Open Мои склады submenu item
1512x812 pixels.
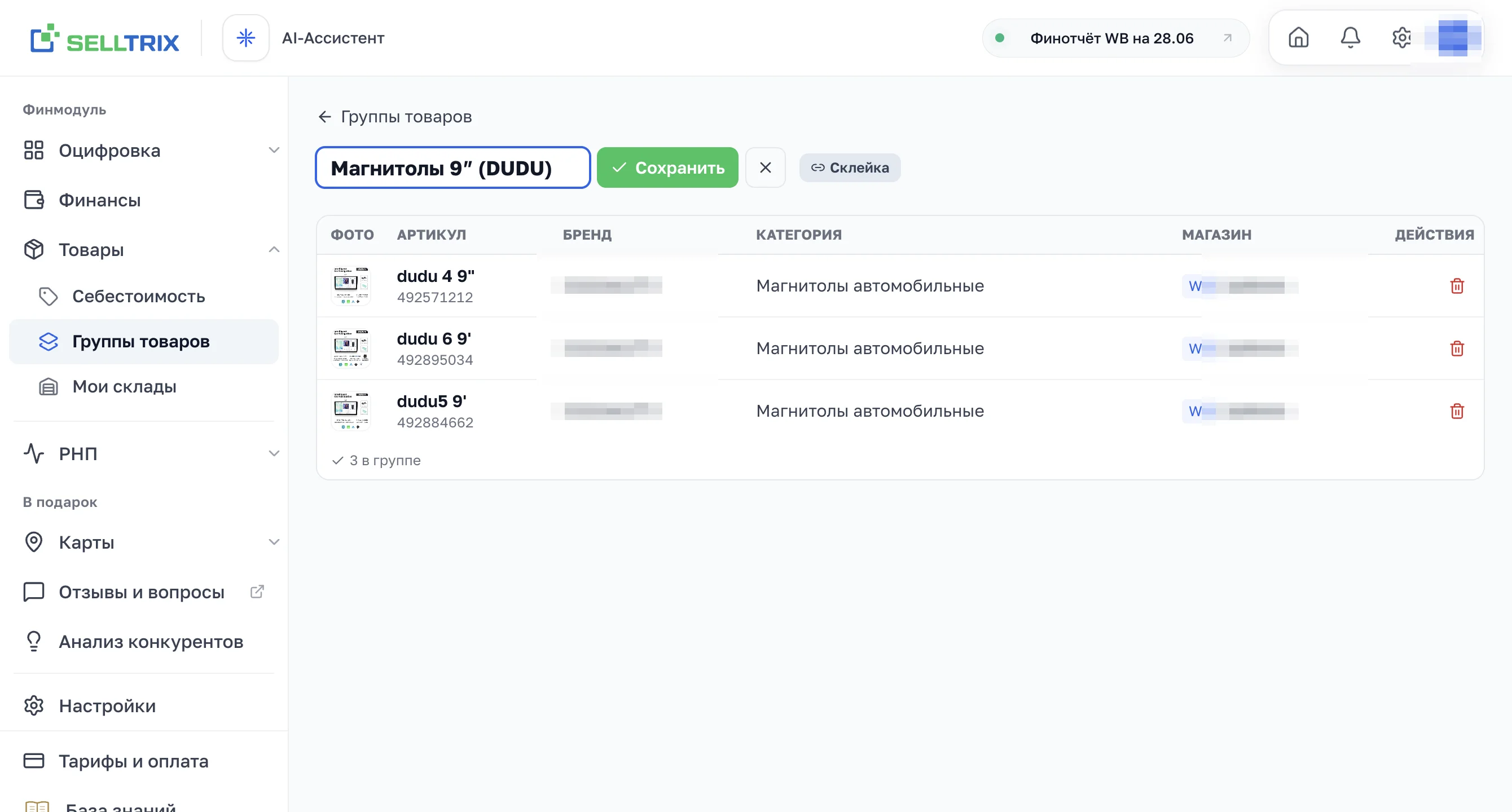tap(144, 387)
